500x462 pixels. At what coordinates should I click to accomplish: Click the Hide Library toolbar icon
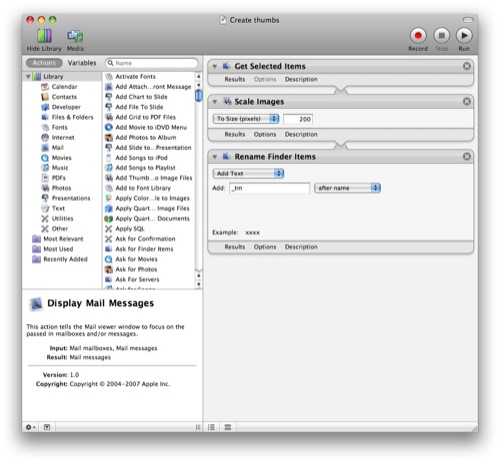point(44,36)
